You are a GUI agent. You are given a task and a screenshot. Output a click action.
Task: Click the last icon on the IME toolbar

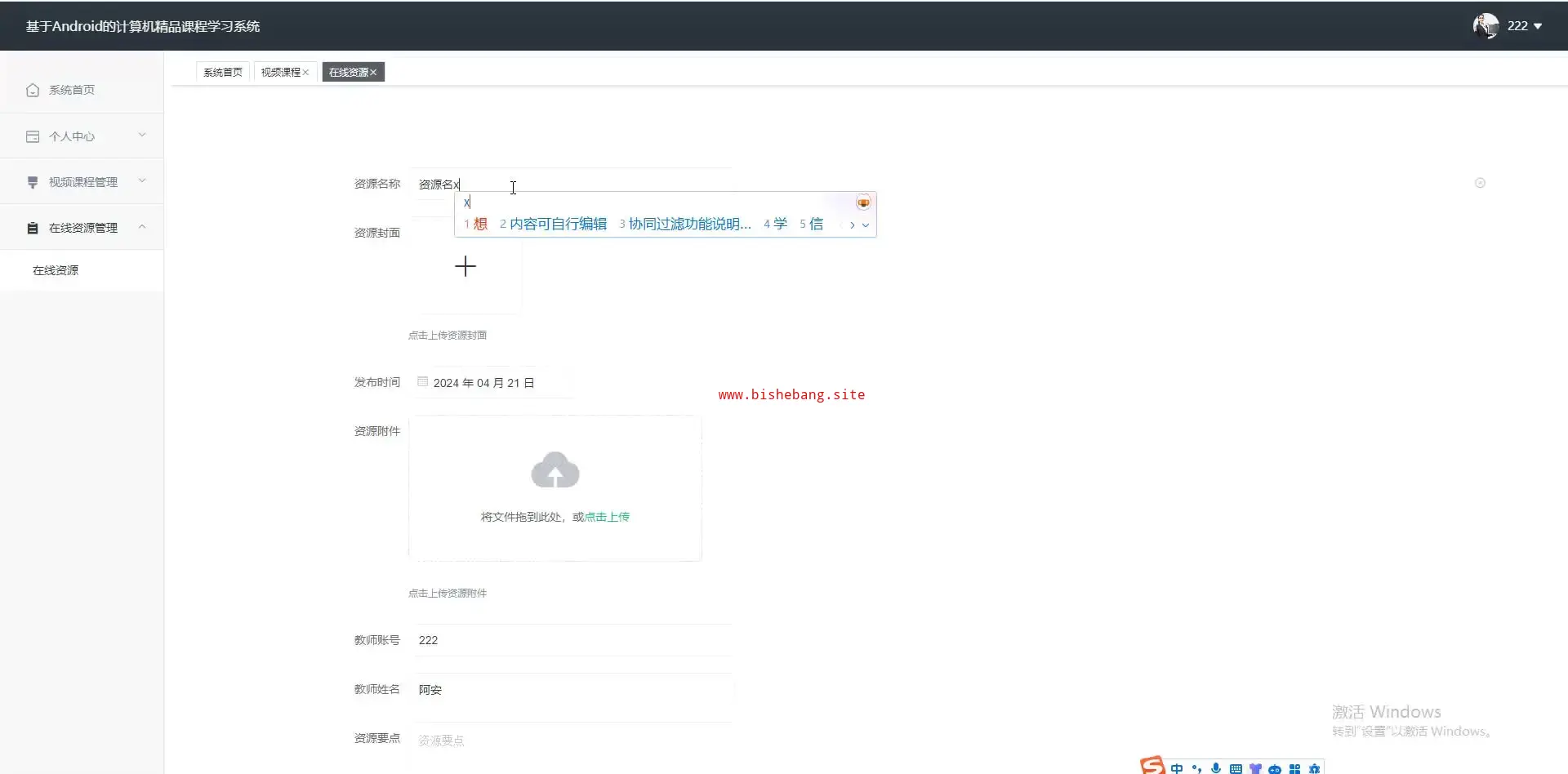[1314, 768]
